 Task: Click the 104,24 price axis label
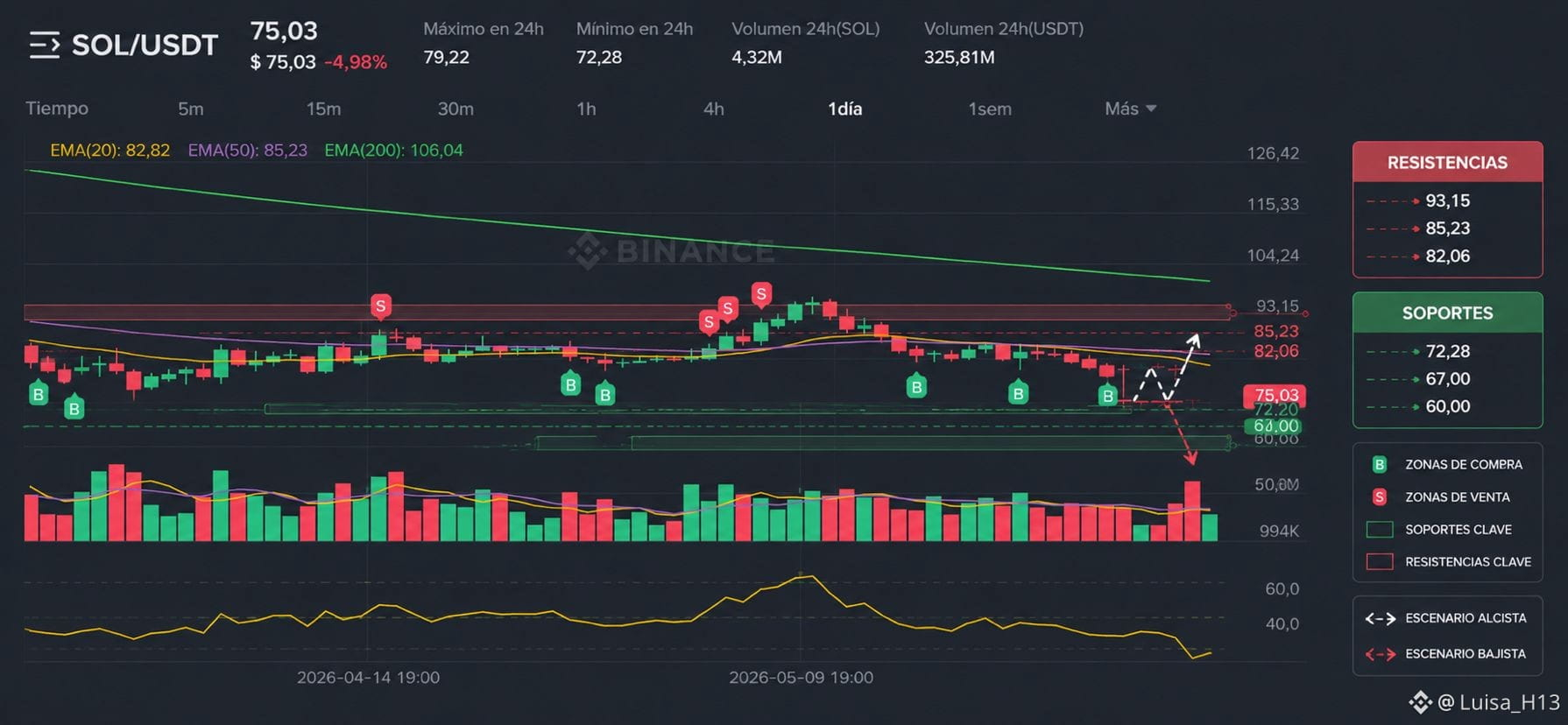click(x=1273, y=255)
